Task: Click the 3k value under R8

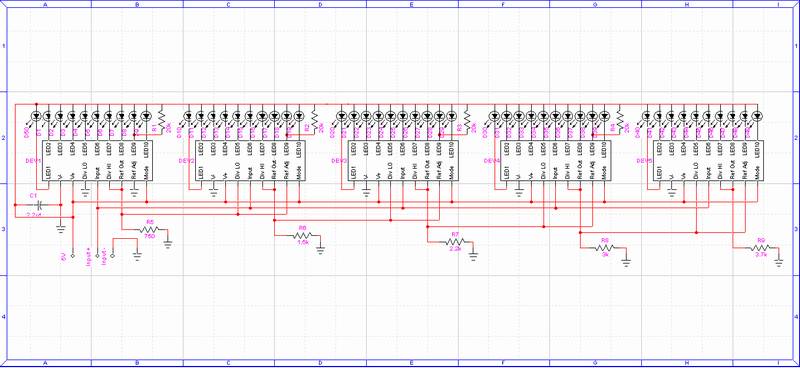Action: tap(606, 254)
